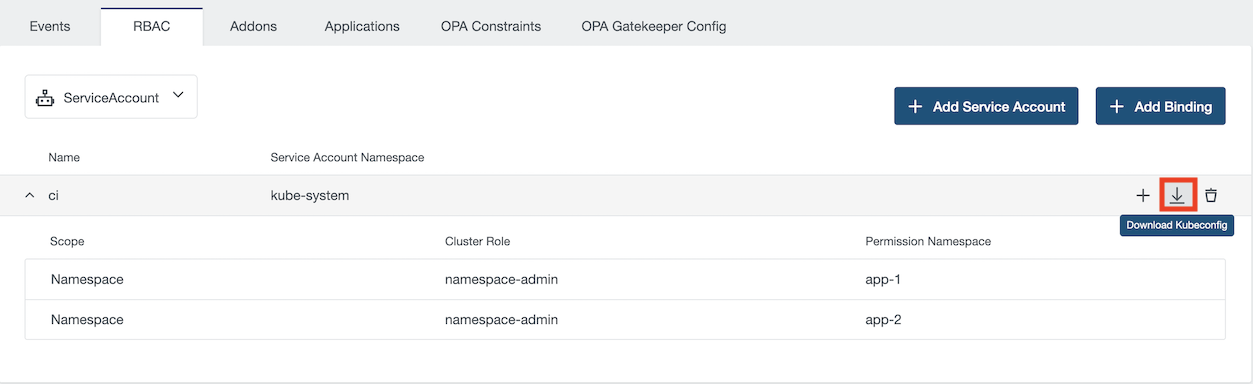Click the Add Binding button
1253x384 pixels.
[1160, 106]
